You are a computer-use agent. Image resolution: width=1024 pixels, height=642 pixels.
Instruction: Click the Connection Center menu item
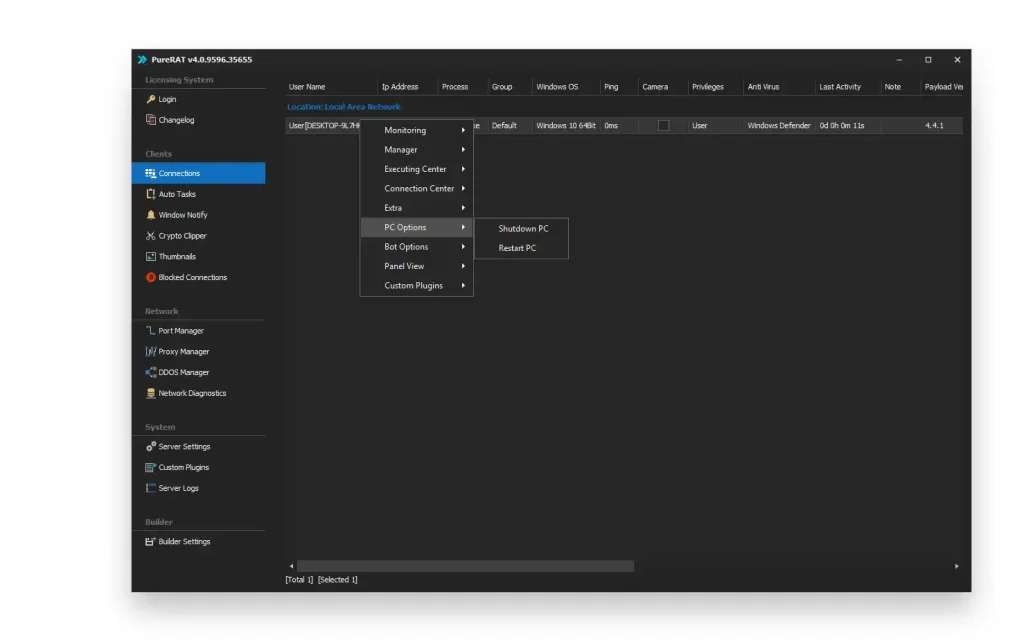(416, 189)
